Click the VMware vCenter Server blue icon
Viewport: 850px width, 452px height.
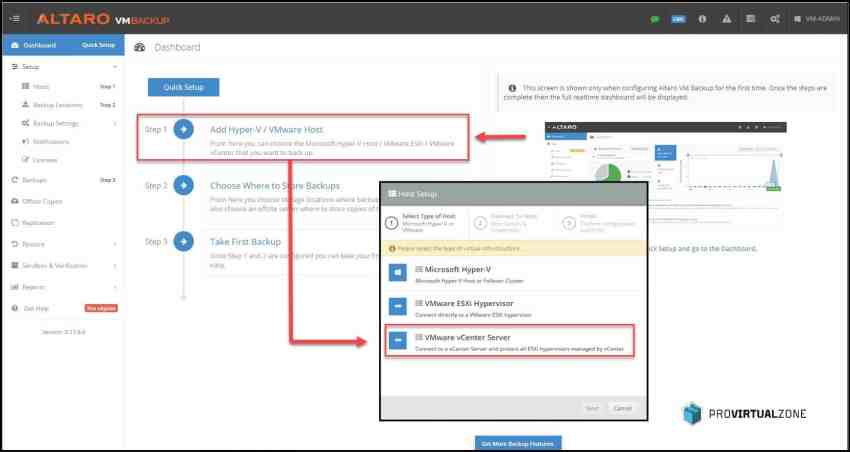pos(397,340)
